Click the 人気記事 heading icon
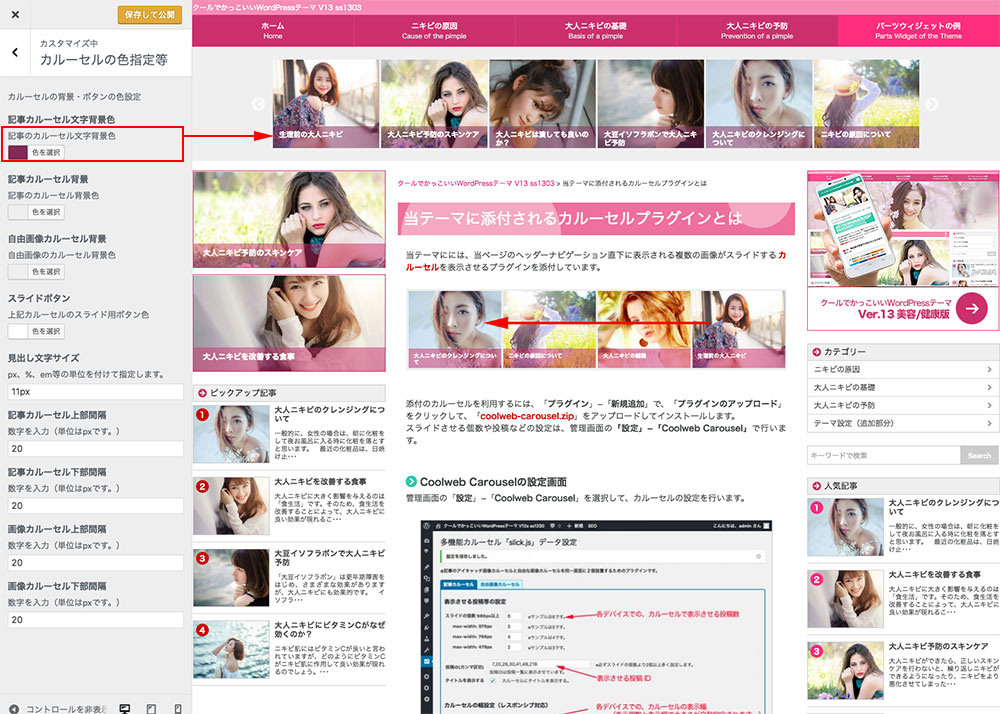1000x714 pixels. tap(816, 486)
